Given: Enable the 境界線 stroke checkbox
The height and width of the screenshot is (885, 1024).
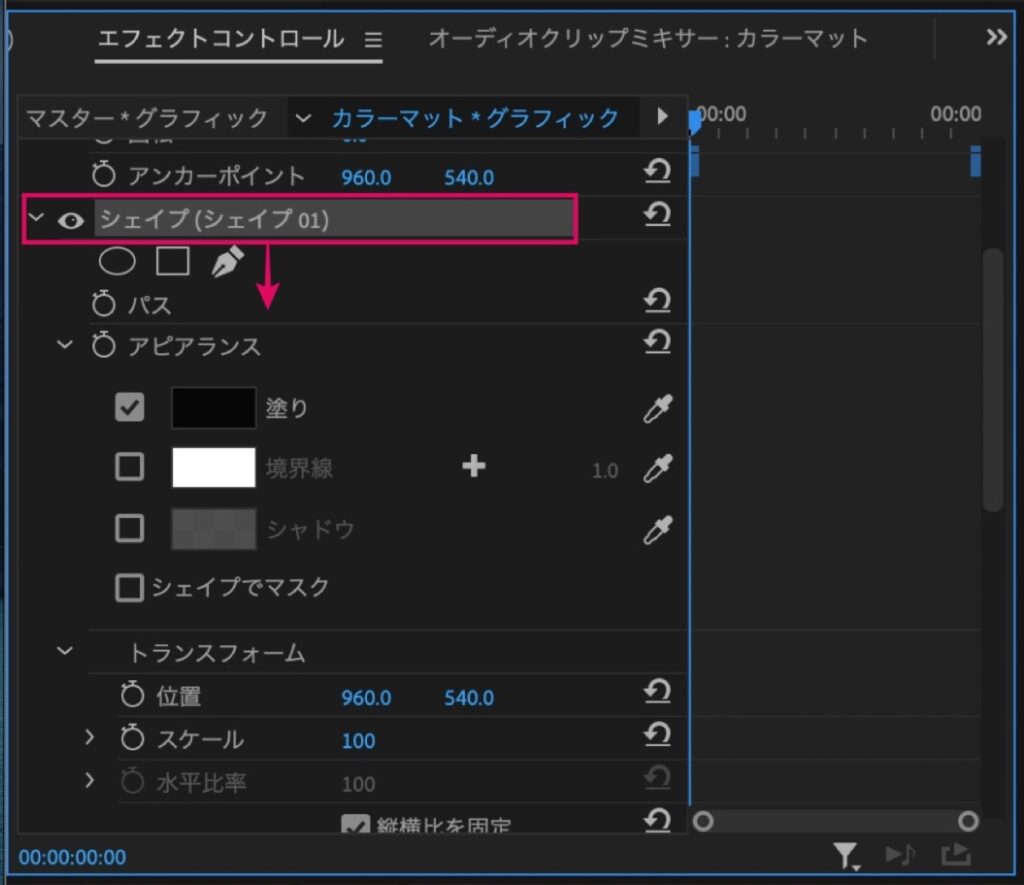Looking at the screenshot, I should tap(129, 467).
